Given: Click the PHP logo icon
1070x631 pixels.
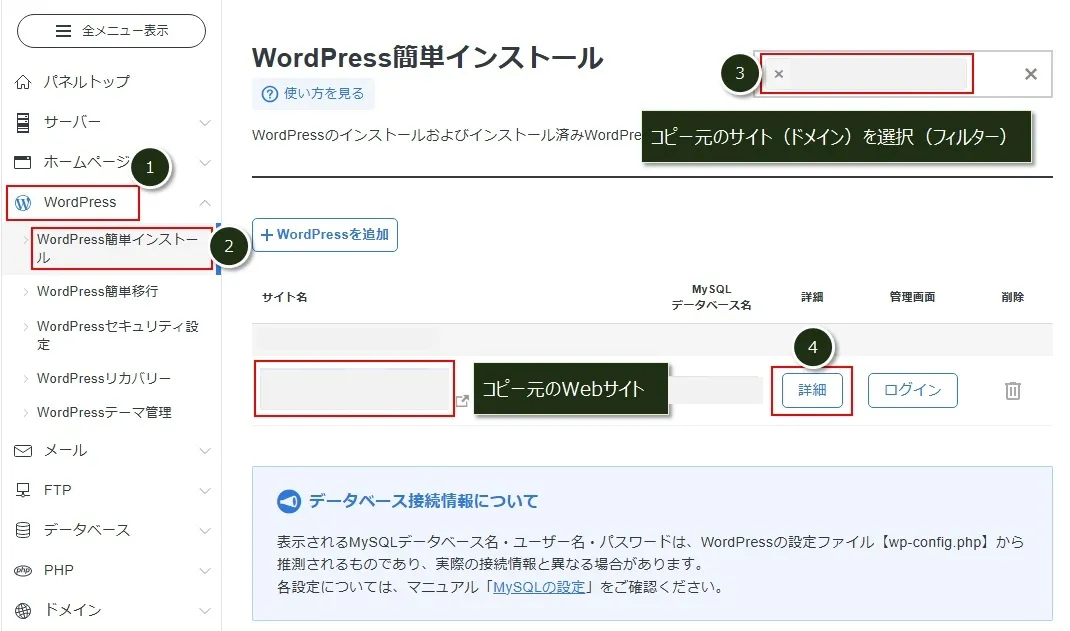Looking at the screenshot, I should pyautogui.click(x=23, y=570).
